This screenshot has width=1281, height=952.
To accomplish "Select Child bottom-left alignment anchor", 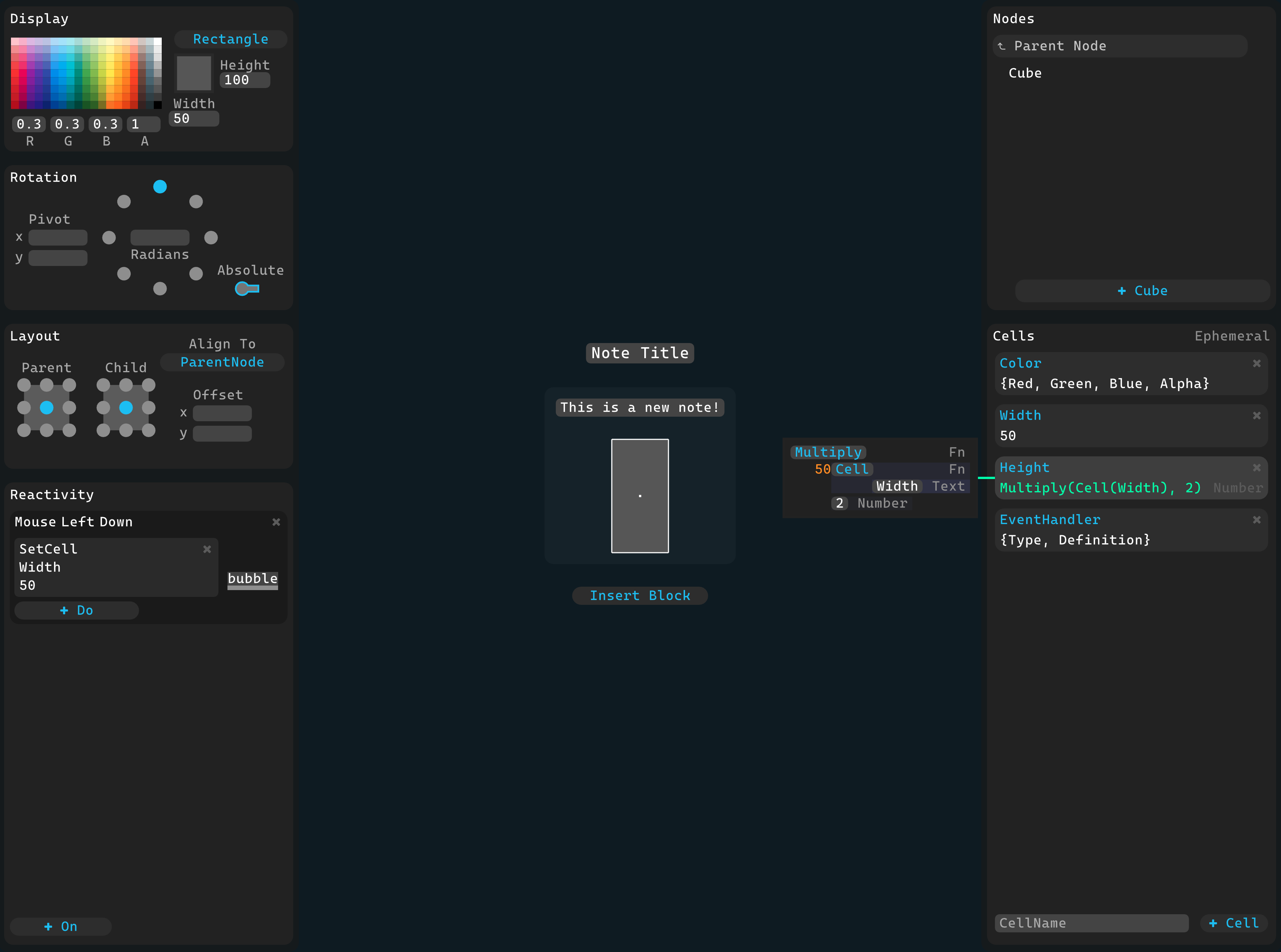I will (x=103, y=430).
